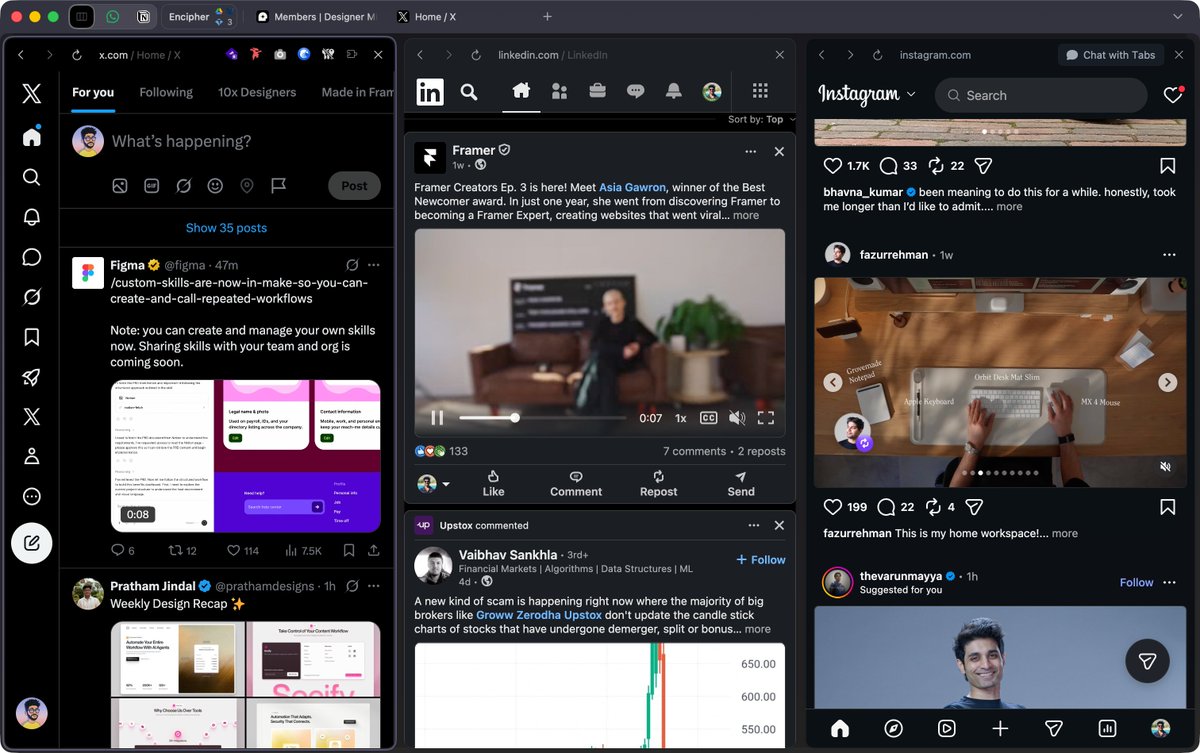The width and height of the screenshot is (1200, 753).
Task: Save bhavna_kumar's Instagram post bookmark
Action: point(1167,166)
